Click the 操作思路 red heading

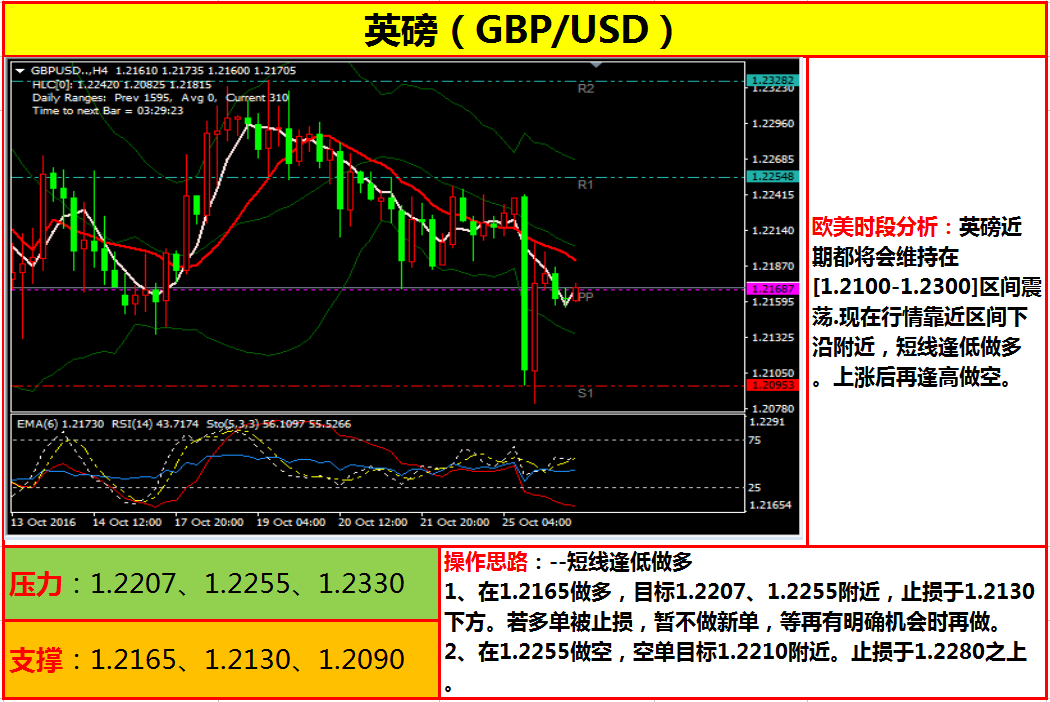tap(485, 562)
